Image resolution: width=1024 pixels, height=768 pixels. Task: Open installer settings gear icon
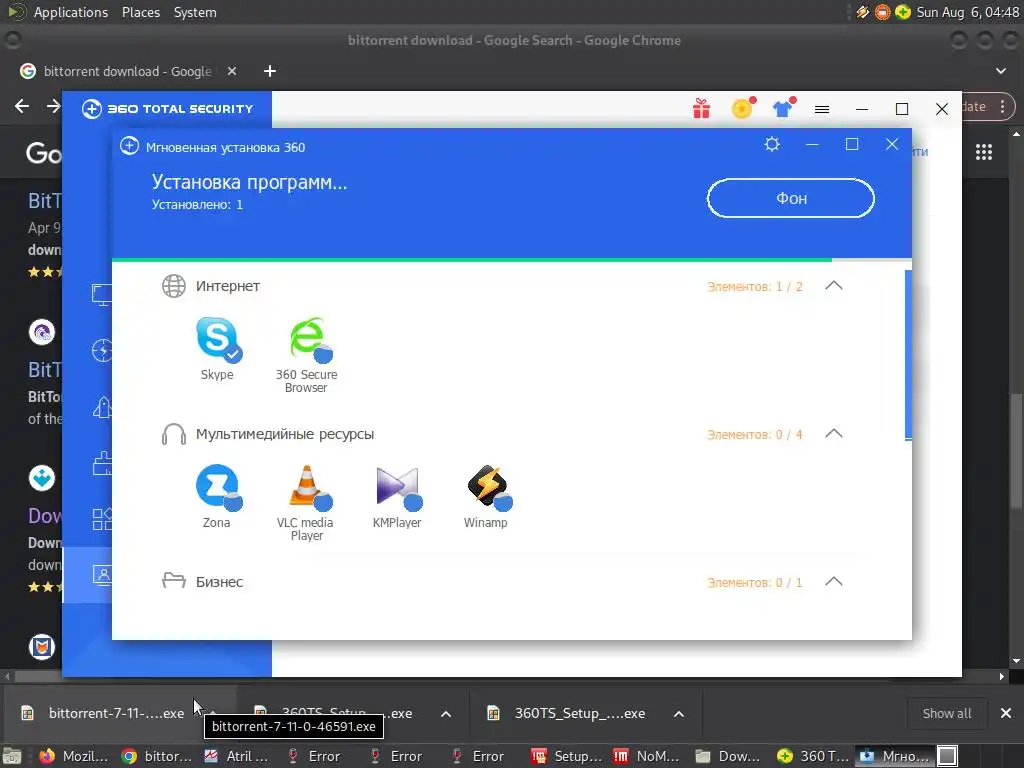[x=772, y=144]
